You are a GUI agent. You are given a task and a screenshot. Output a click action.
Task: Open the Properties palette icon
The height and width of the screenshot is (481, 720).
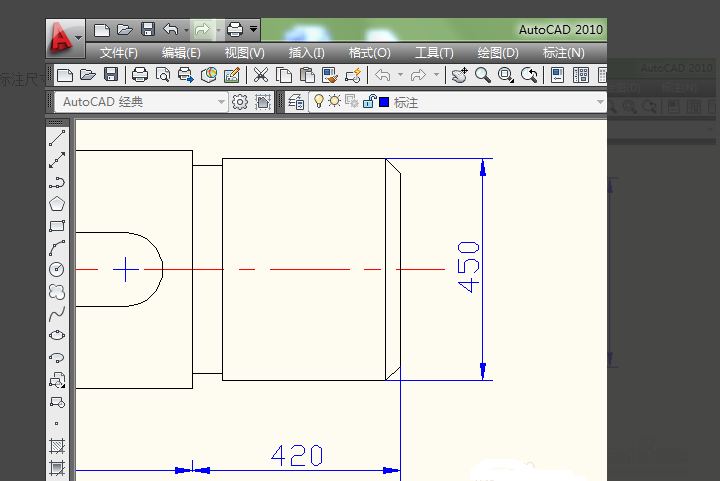click(557, 75)
